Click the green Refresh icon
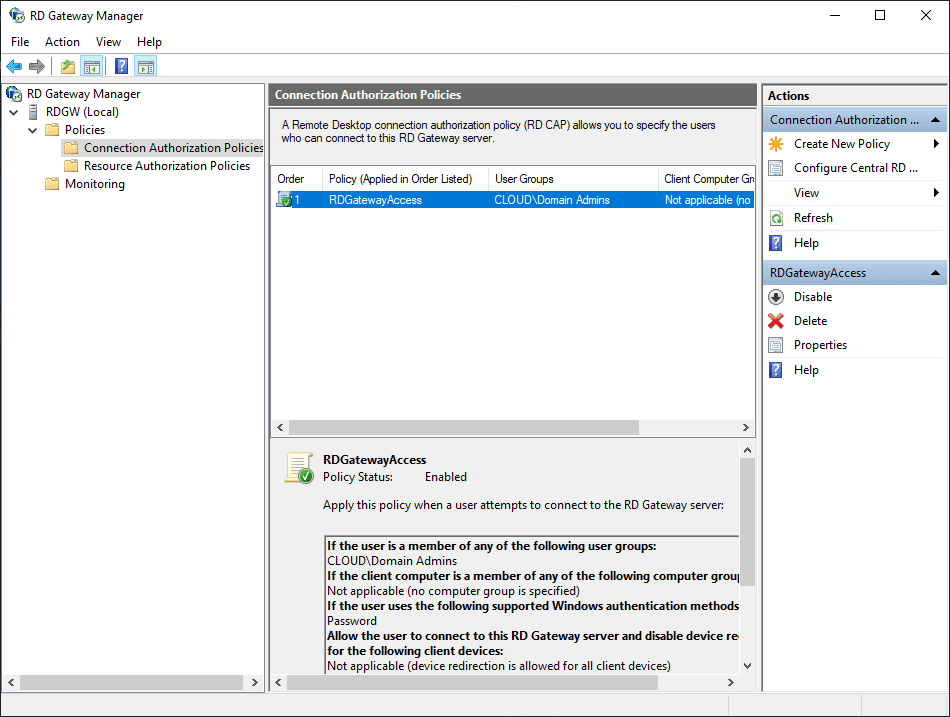 point(776,218)
